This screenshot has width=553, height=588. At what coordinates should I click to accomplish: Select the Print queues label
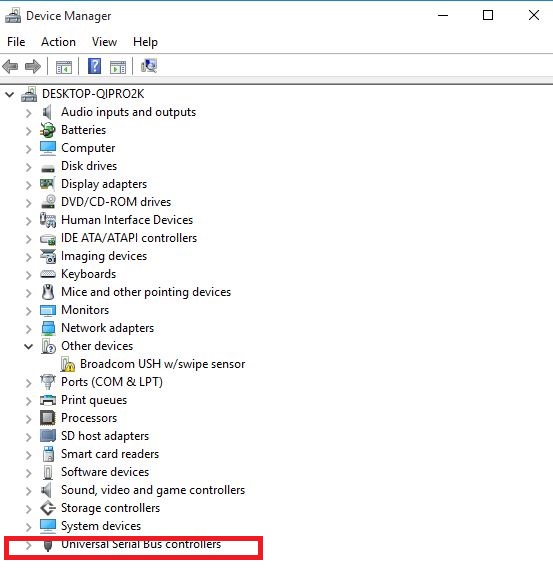coord(94,400)
